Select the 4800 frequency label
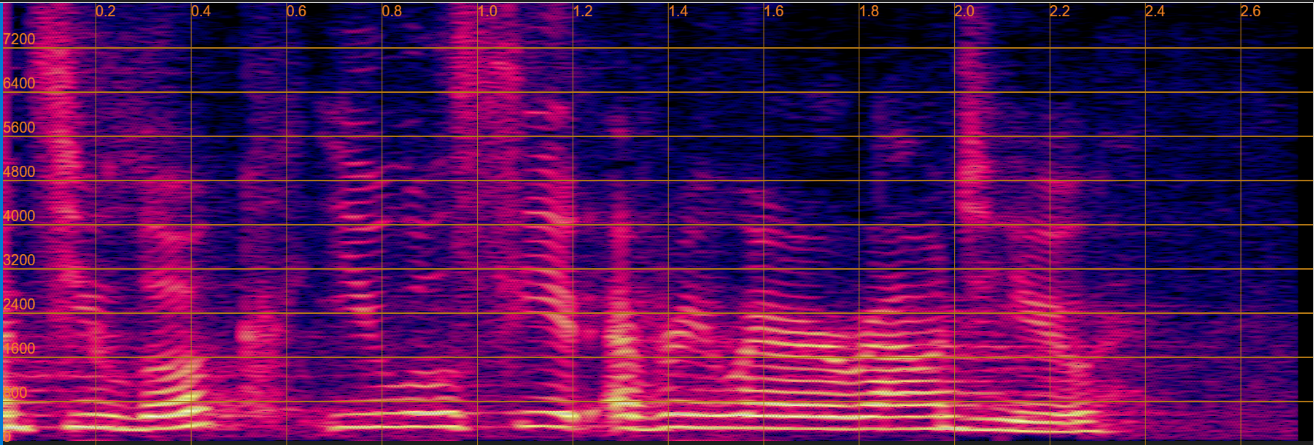The height and width of the screenshot is (445, 1314). pyautogui.click(x=20, y=172)
